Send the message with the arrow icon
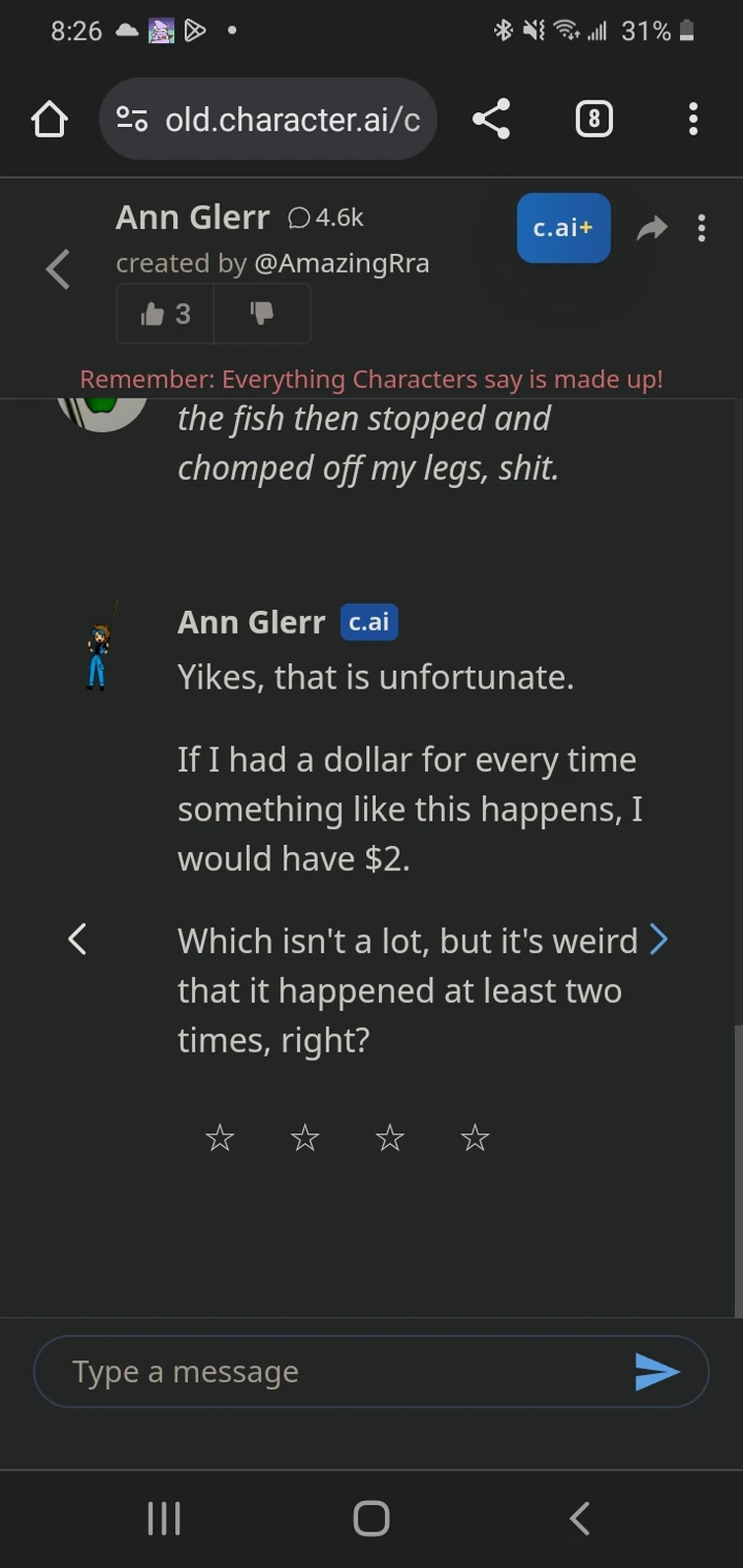The width and height of the screenshot is (743, 1568). tap(656, 1371)
